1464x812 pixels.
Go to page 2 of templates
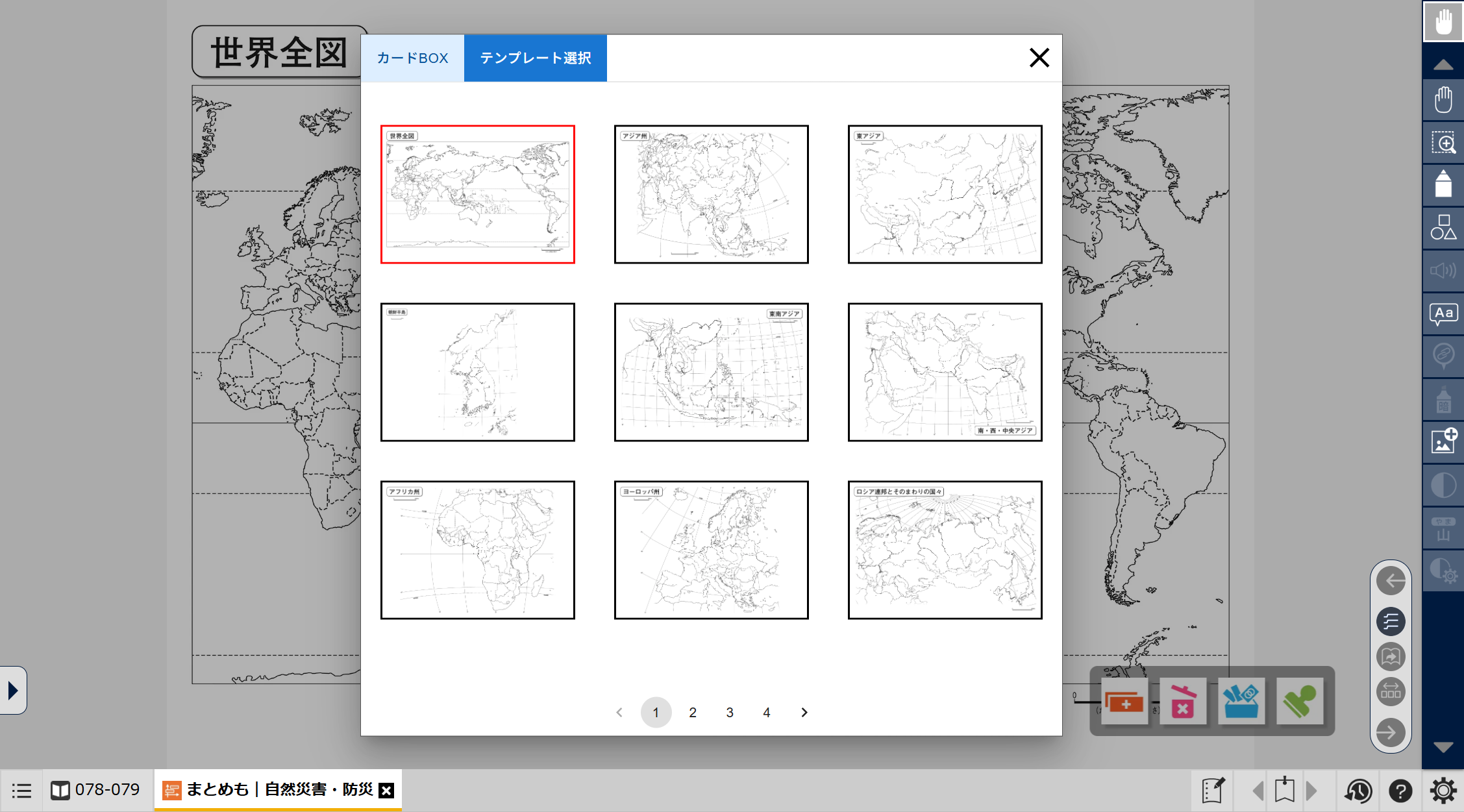coord(693,713)
